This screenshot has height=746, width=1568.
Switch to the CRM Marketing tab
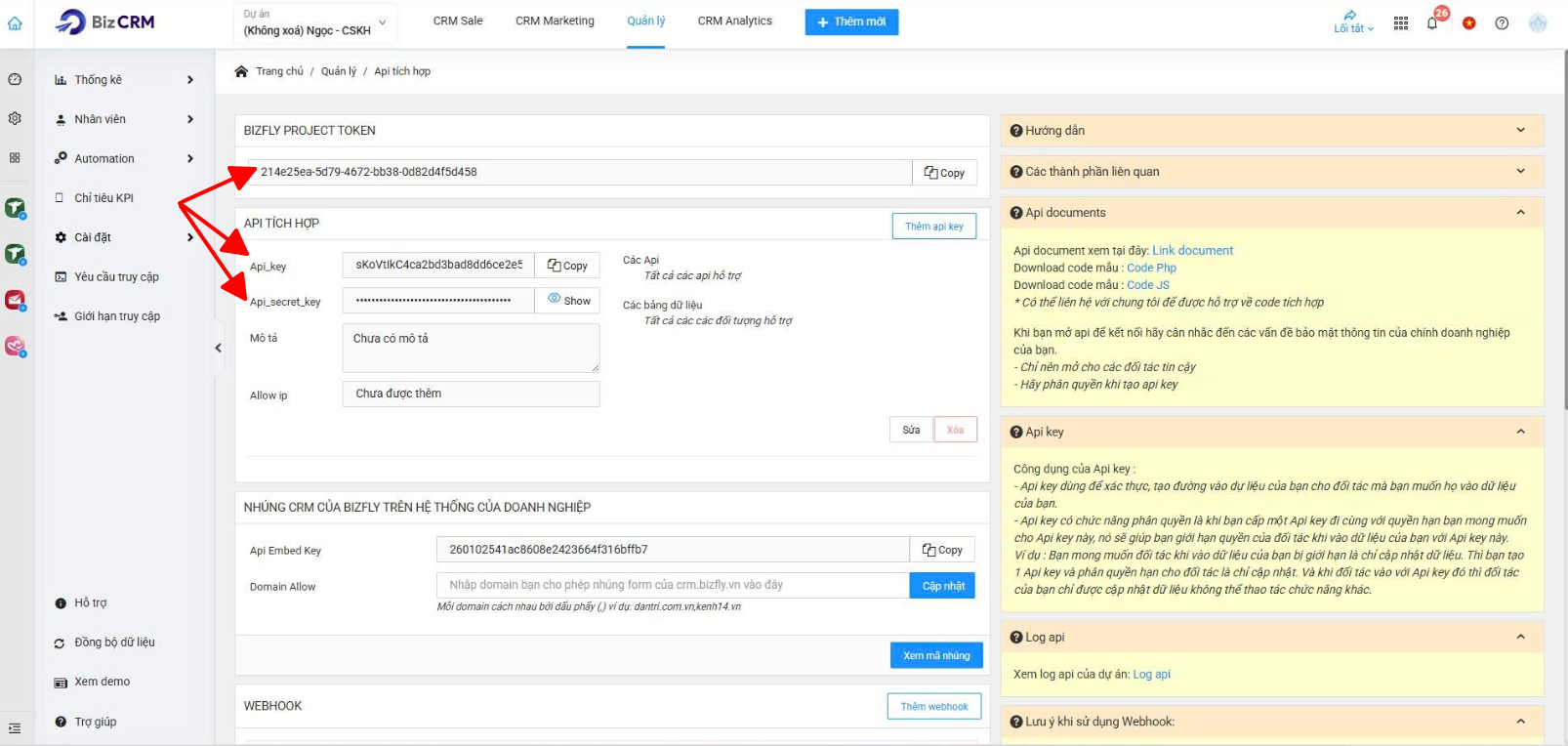pyautogui.click(x=555, y=21)
